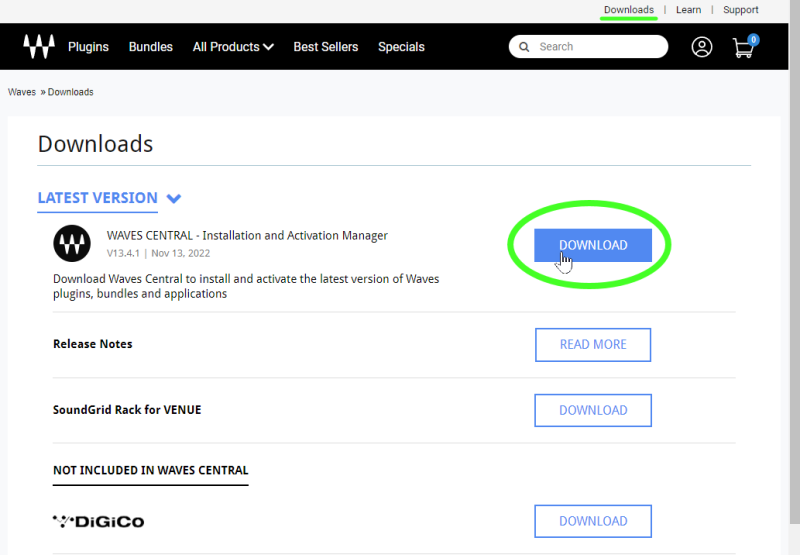This screenshot has width=800, height=555.
Task: Collapse the Latest Version chevron
Action: point(174,198)
